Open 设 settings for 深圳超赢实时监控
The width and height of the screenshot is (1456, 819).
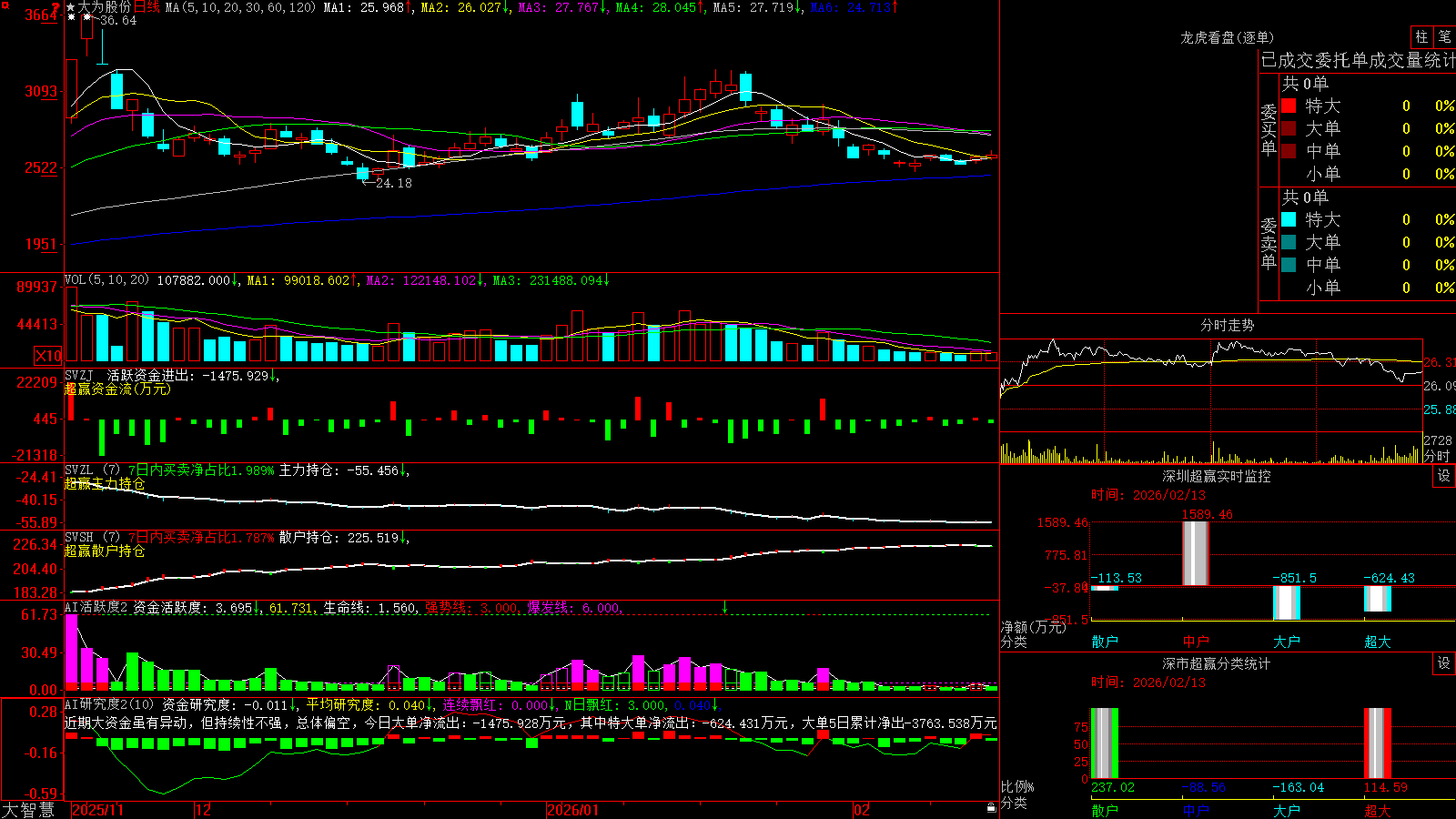click(1444, 476)
